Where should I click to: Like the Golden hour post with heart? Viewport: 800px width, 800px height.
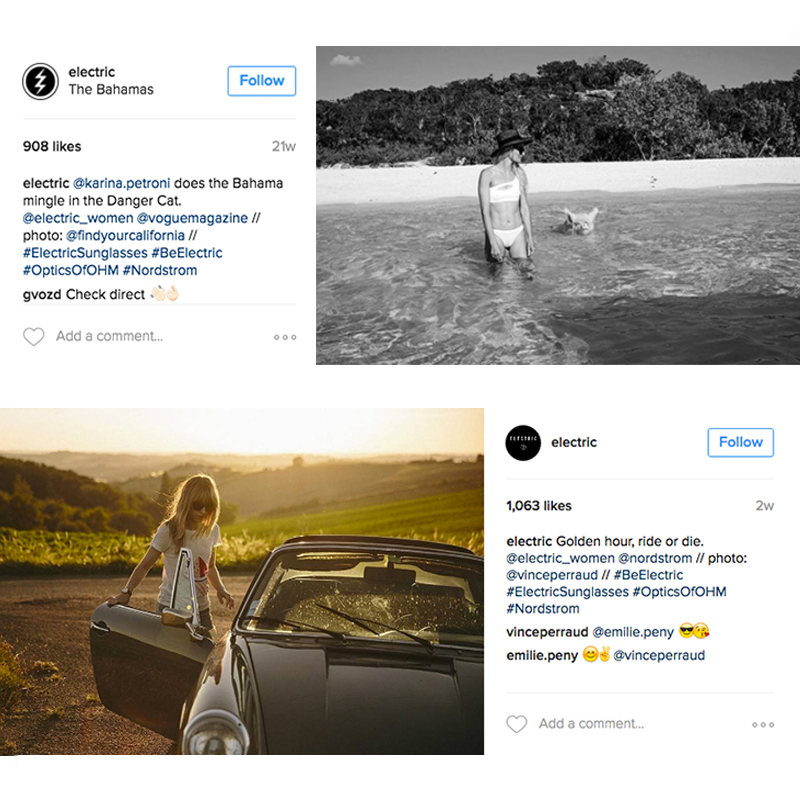[516, 724]
